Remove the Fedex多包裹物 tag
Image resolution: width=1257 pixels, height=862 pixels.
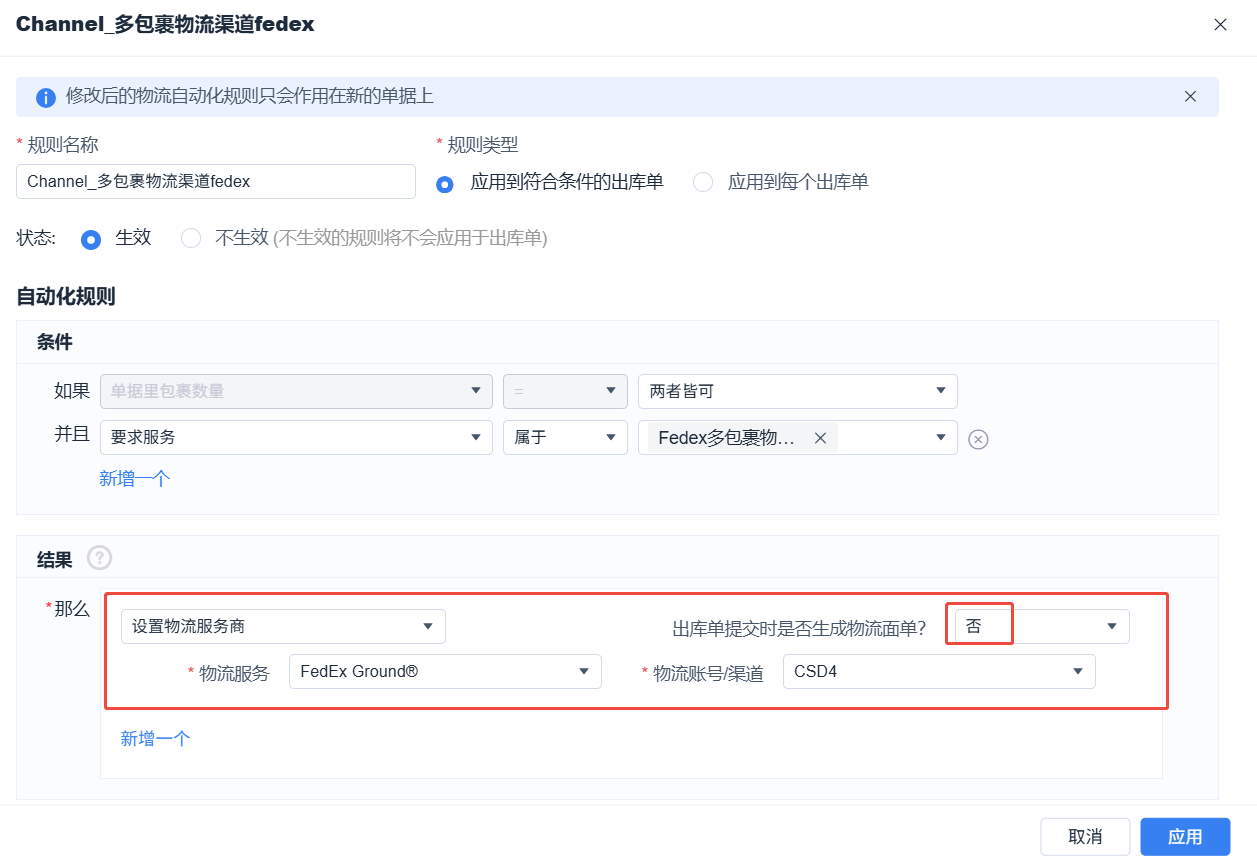pyautogui.click(x=820, y=438)
